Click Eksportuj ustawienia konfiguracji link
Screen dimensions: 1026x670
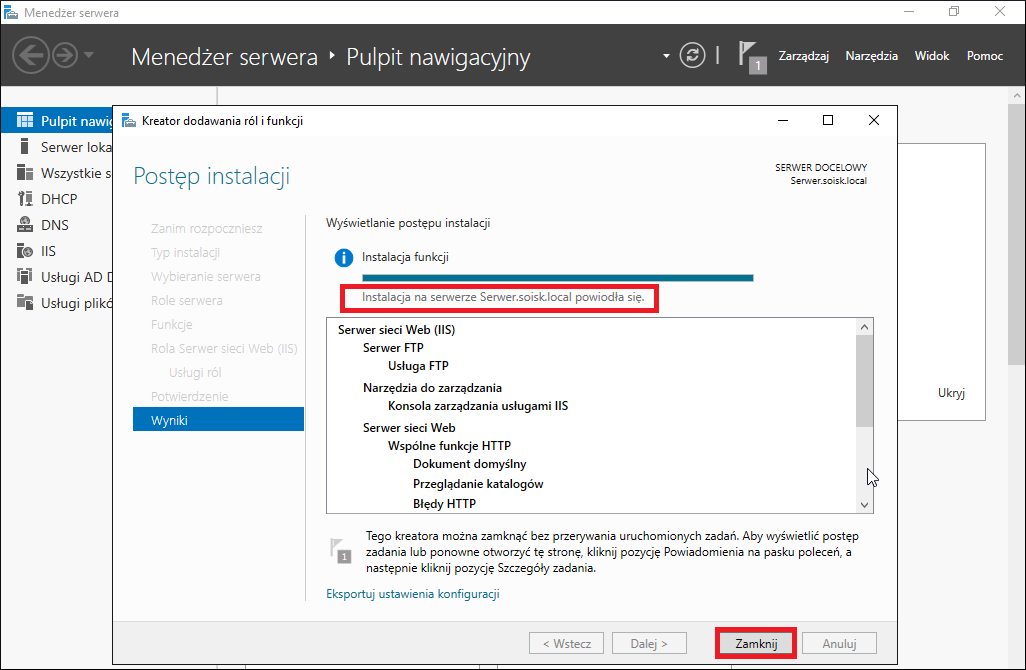(x=413, y=593)
